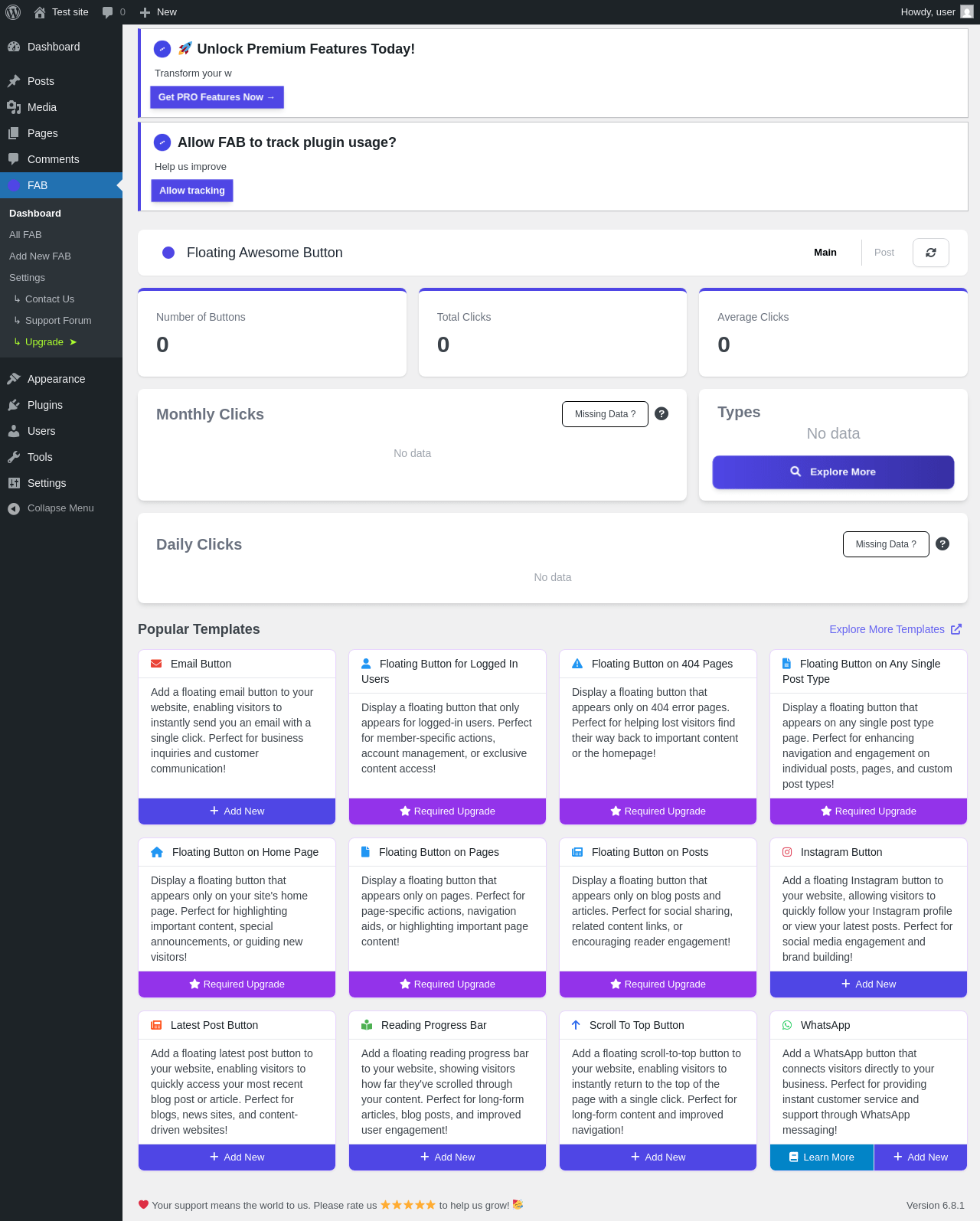Image resolution: width=980 pixels, height=1221 pixels.
Task: Add New from the Email Button template
Action: tap(237, 811)
